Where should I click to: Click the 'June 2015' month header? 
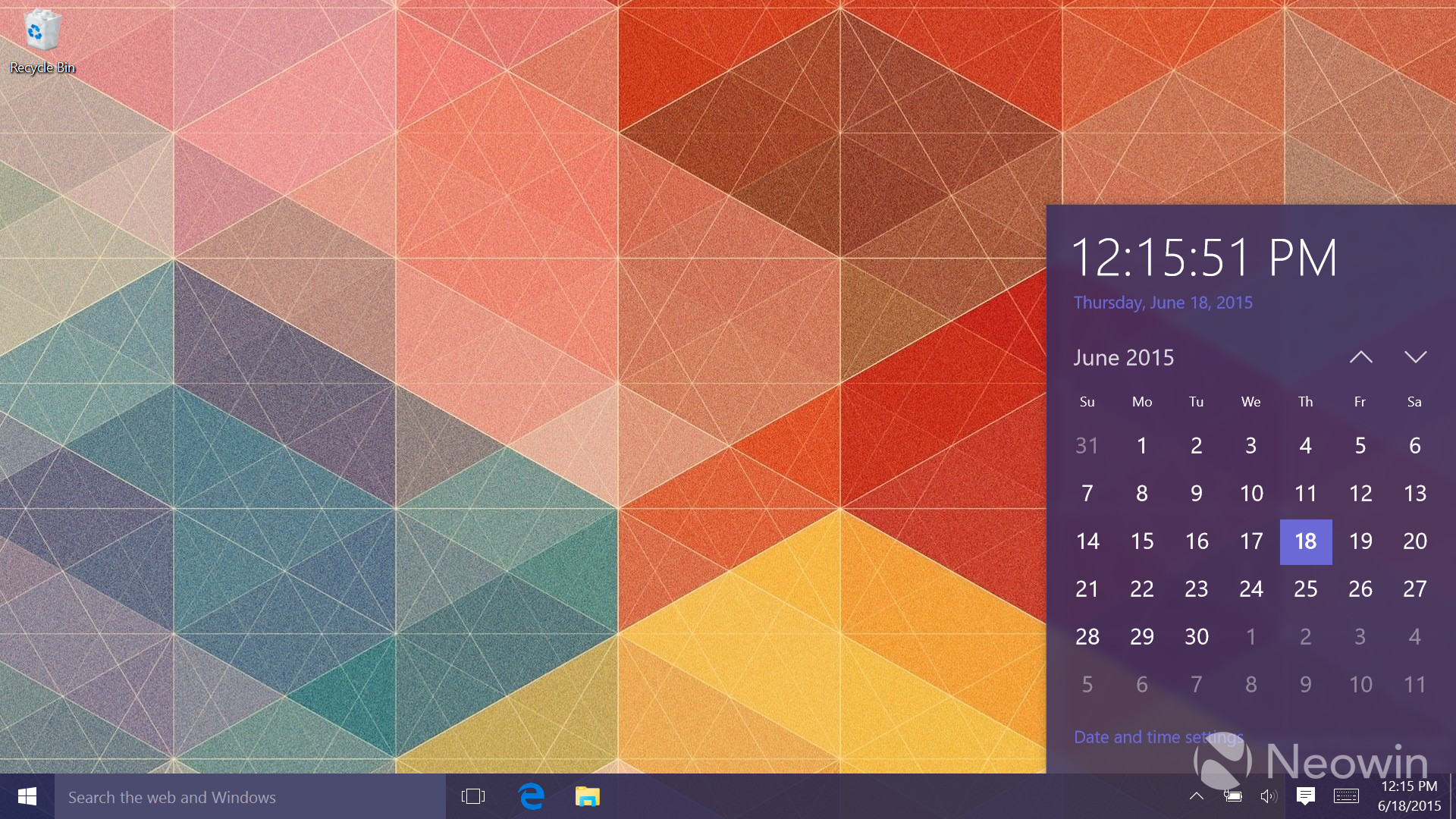click(x=1123, y=357)
